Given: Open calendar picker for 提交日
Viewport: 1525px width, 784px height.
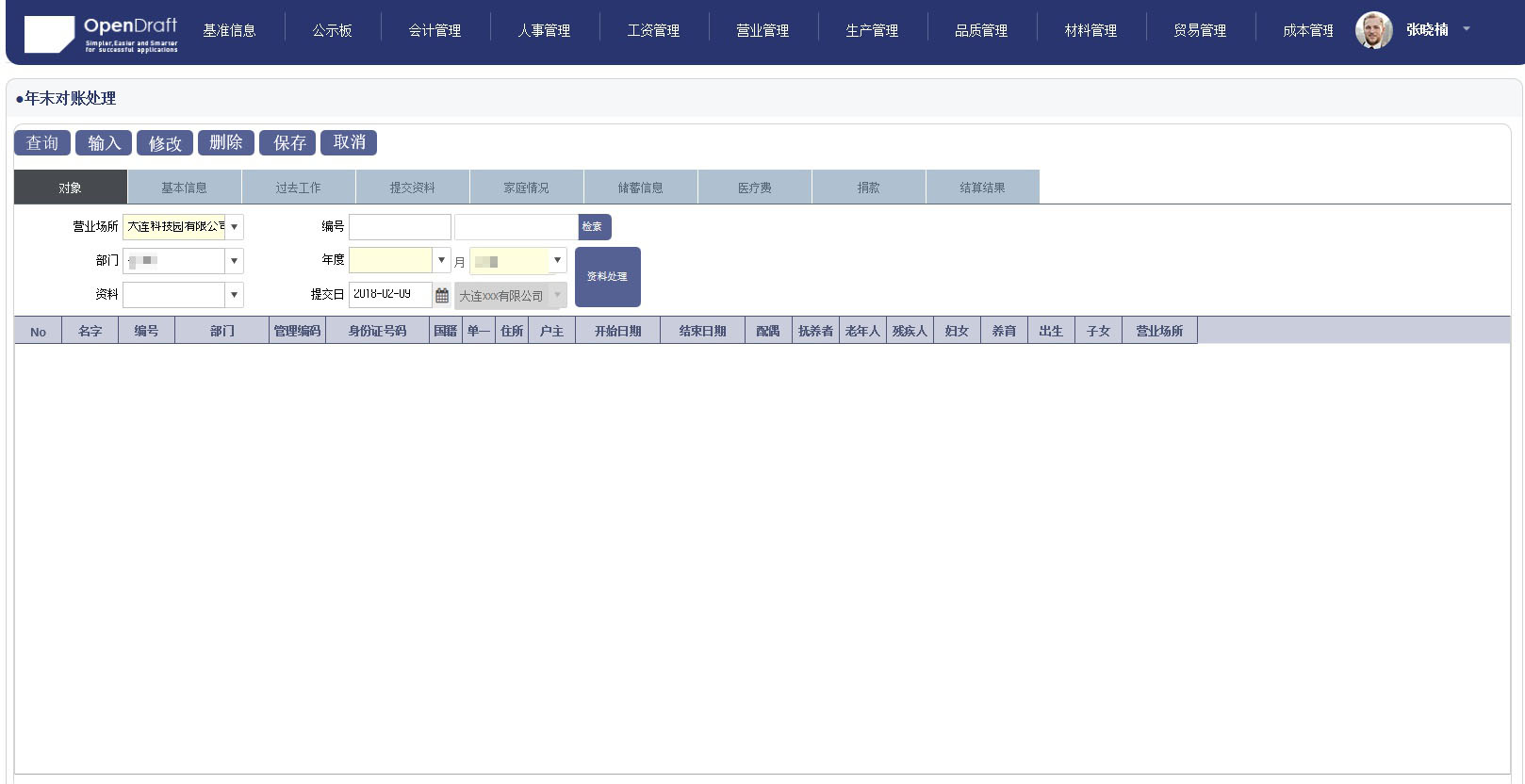Looking at the screenshot, I should point(441,295).
